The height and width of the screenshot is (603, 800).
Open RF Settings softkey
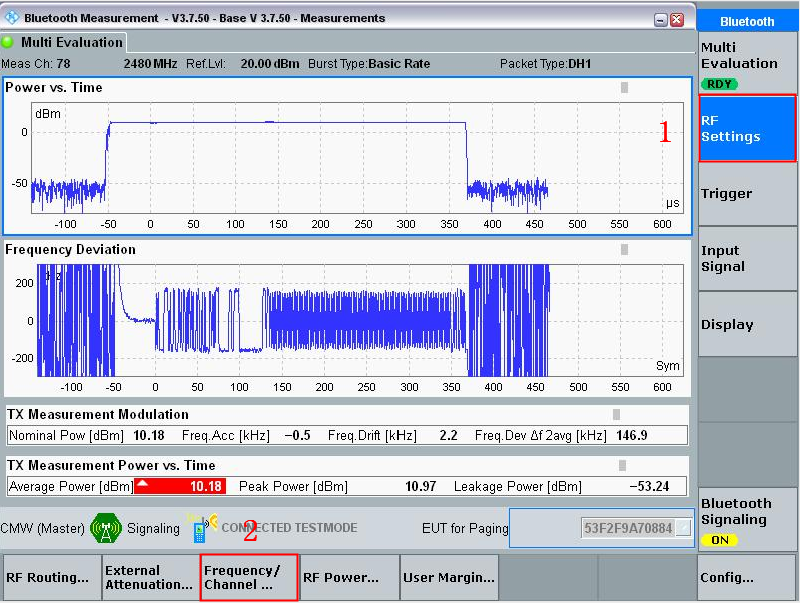tap(747, 129)
